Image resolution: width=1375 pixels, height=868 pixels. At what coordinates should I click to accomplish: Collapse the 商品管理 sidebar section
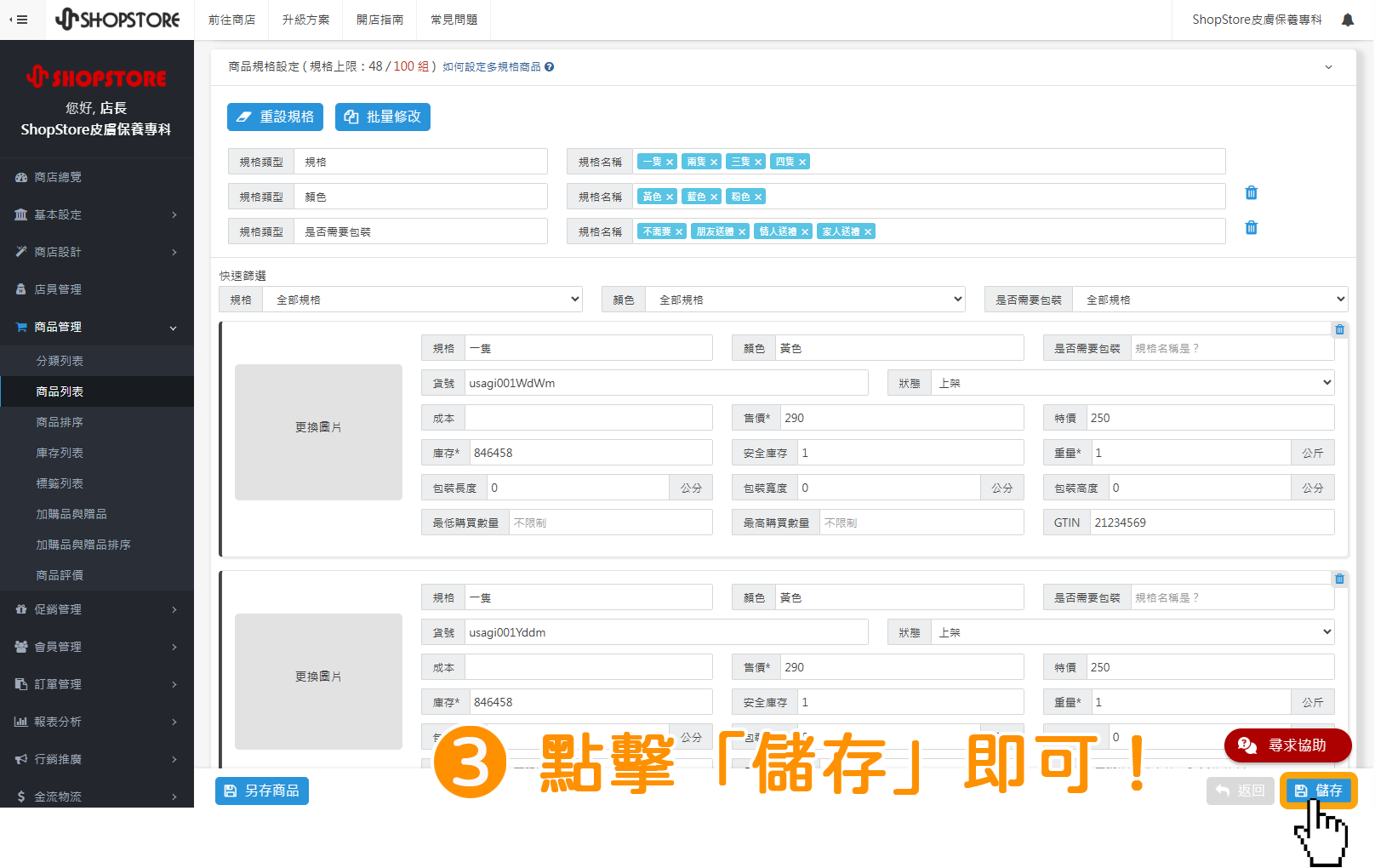click(97, 327)
